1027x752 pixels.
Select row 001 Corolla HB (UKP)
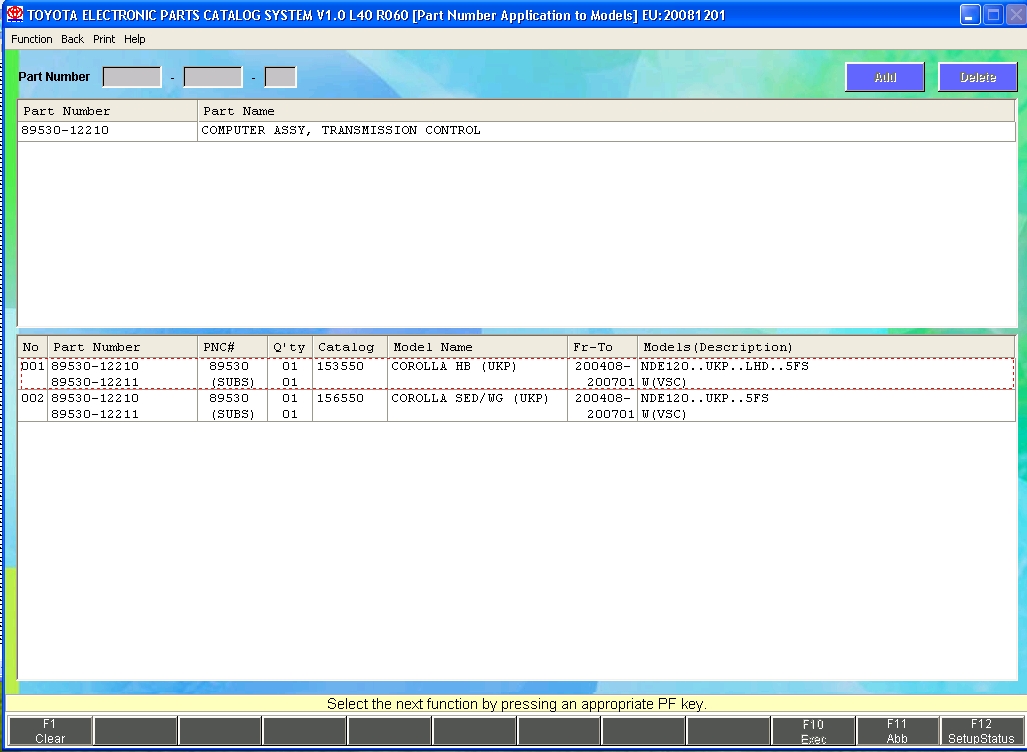click(453, 373)
